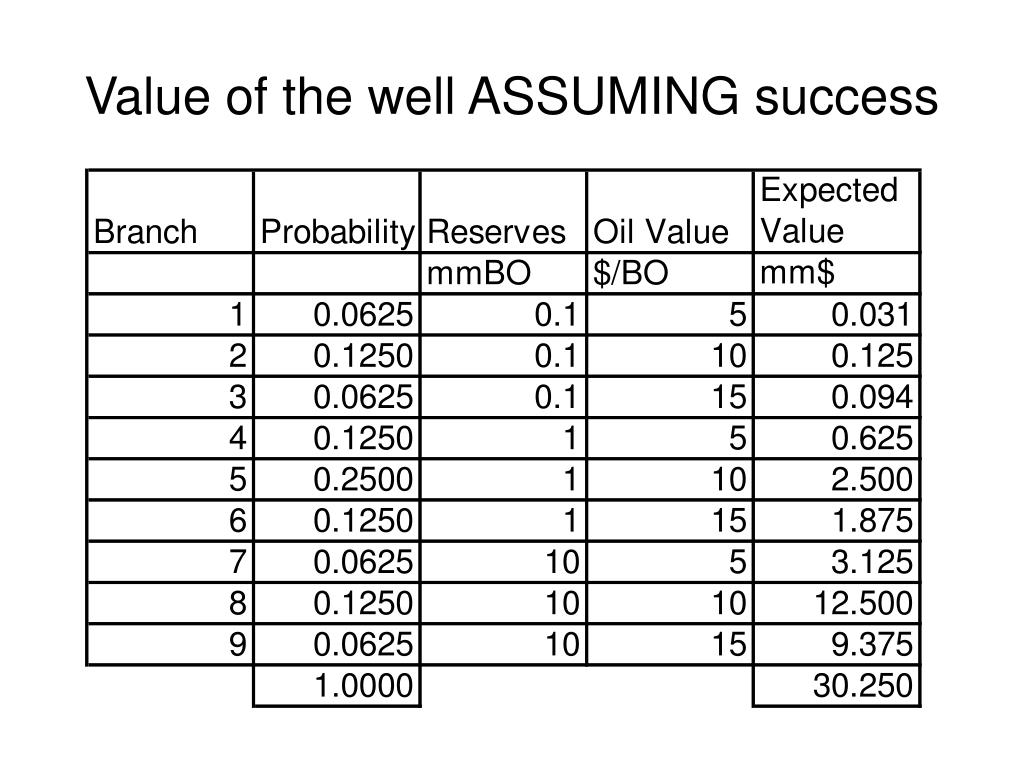
Task: Click the total probability 1.0000 cell
Action: (336, 686)
